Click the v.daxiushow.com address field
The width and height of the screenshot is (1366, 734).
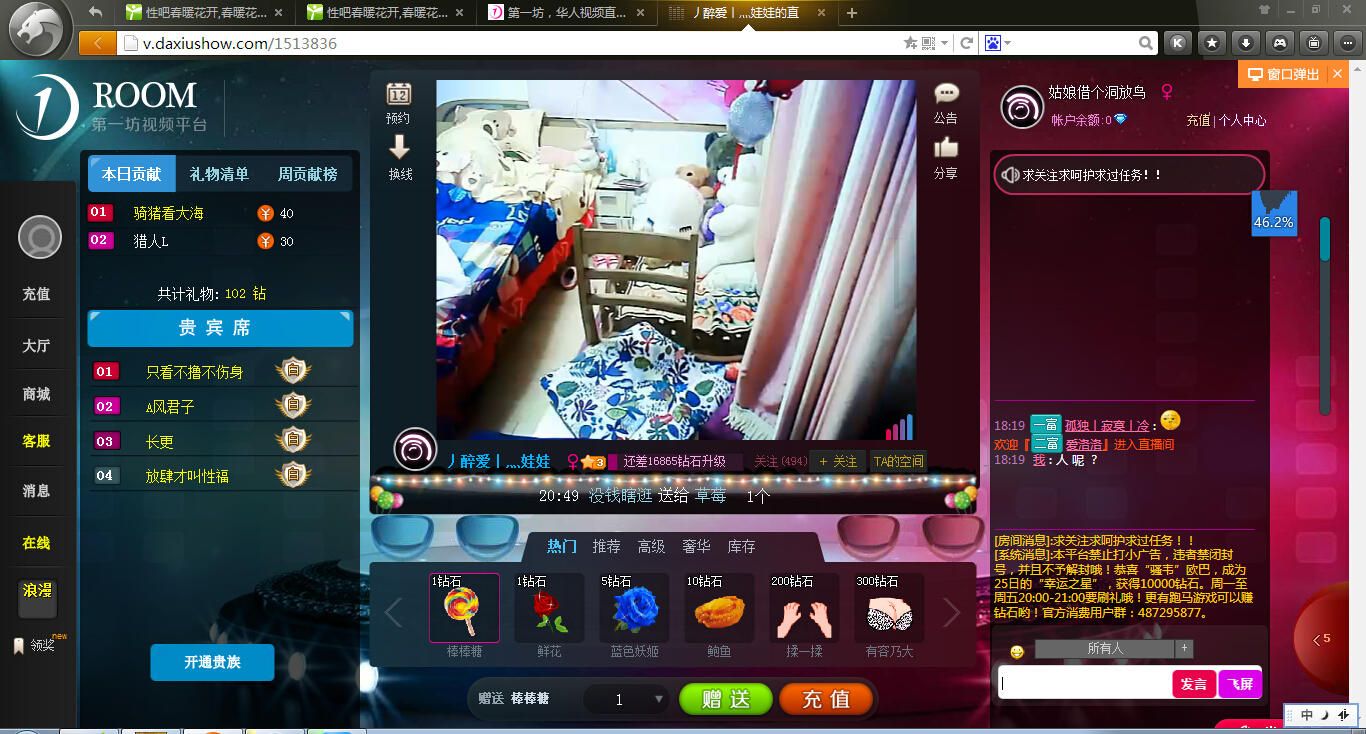click(510, 43)
